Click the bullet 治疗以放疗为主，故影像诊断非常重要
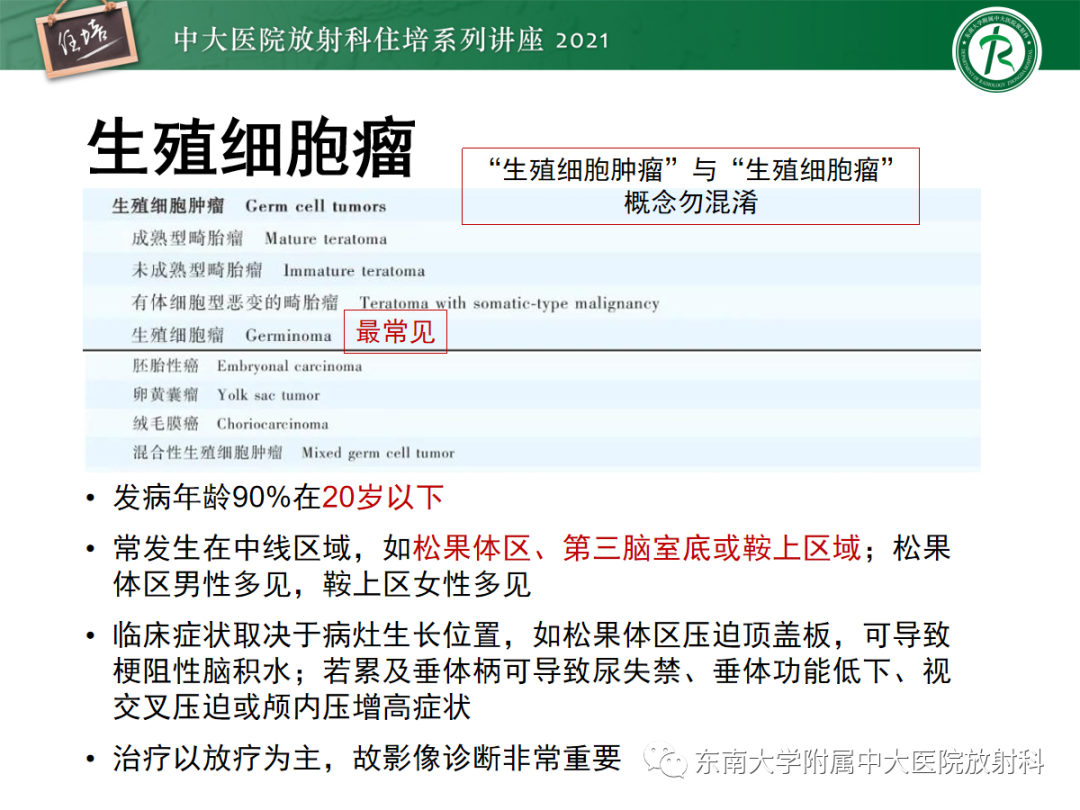The width and height of the screenshot is (1080, 810). tap(367, 758)
